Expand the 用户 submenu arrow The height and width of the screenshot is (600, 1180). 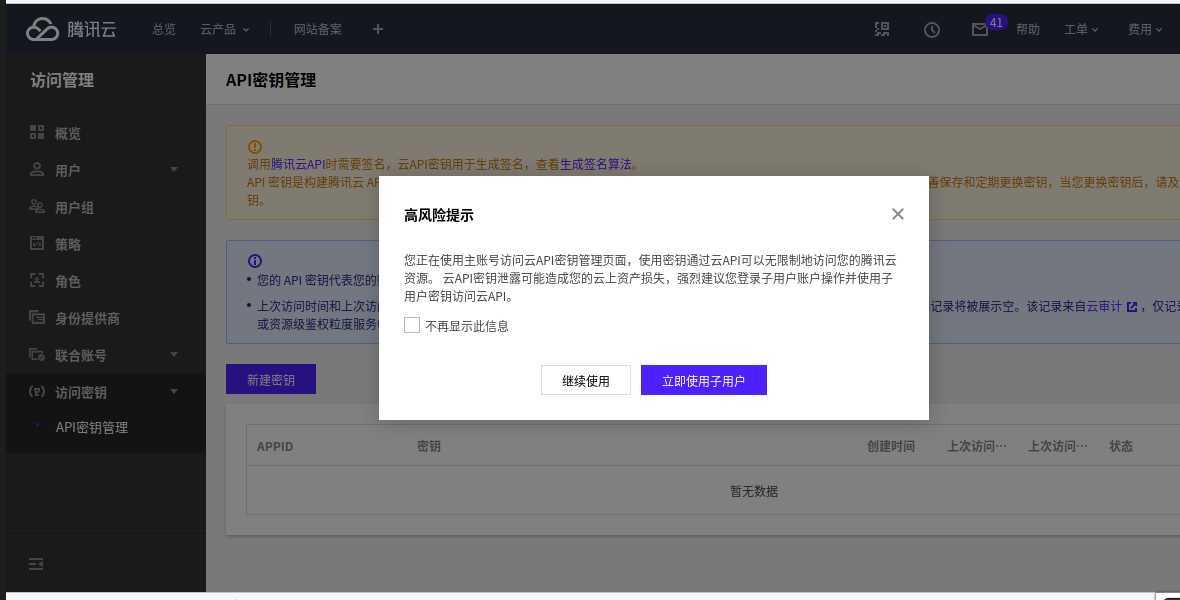click(174, 169)
